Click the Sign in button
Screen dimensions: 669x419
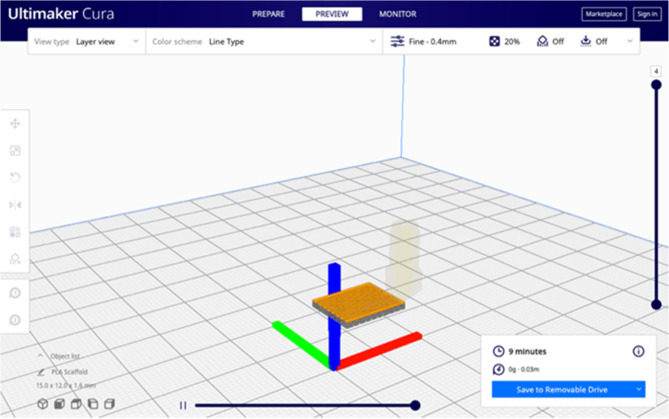coord(647,14)
